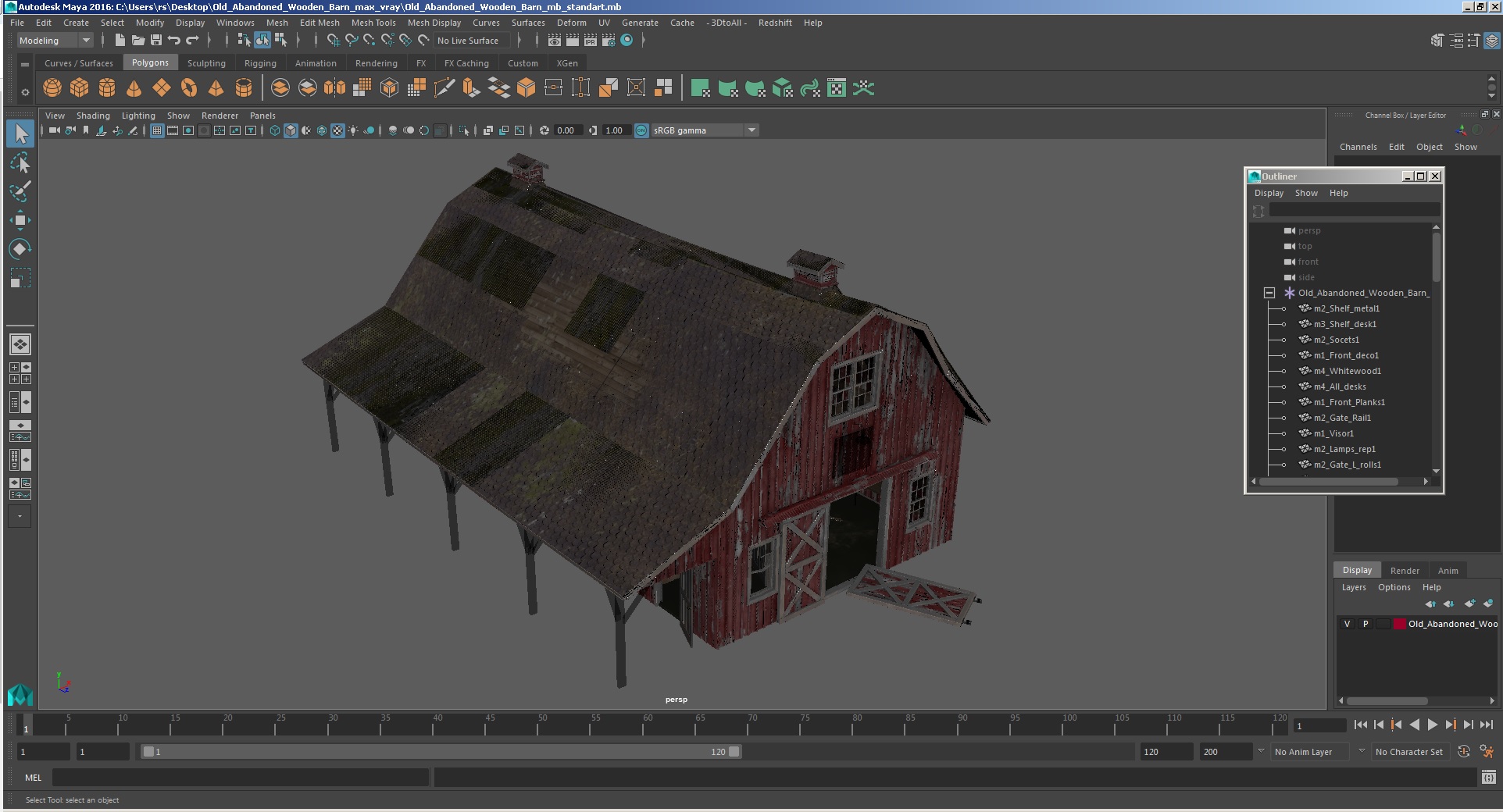Activate the Paint selection tool

click(20, 191)
